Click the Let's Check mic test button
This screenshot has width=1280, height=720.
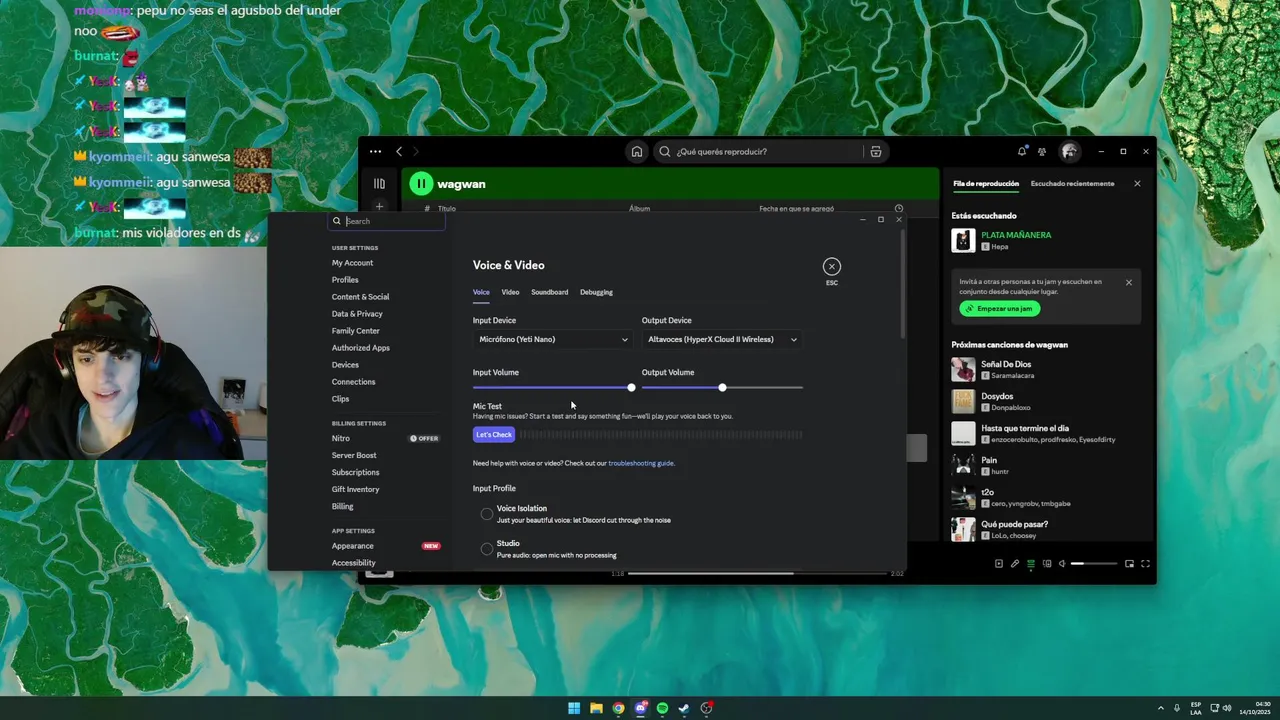coord(494,434)
